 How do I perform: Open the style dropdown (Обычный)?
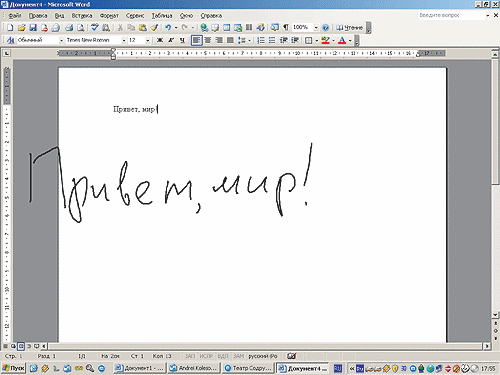(61, 40)
